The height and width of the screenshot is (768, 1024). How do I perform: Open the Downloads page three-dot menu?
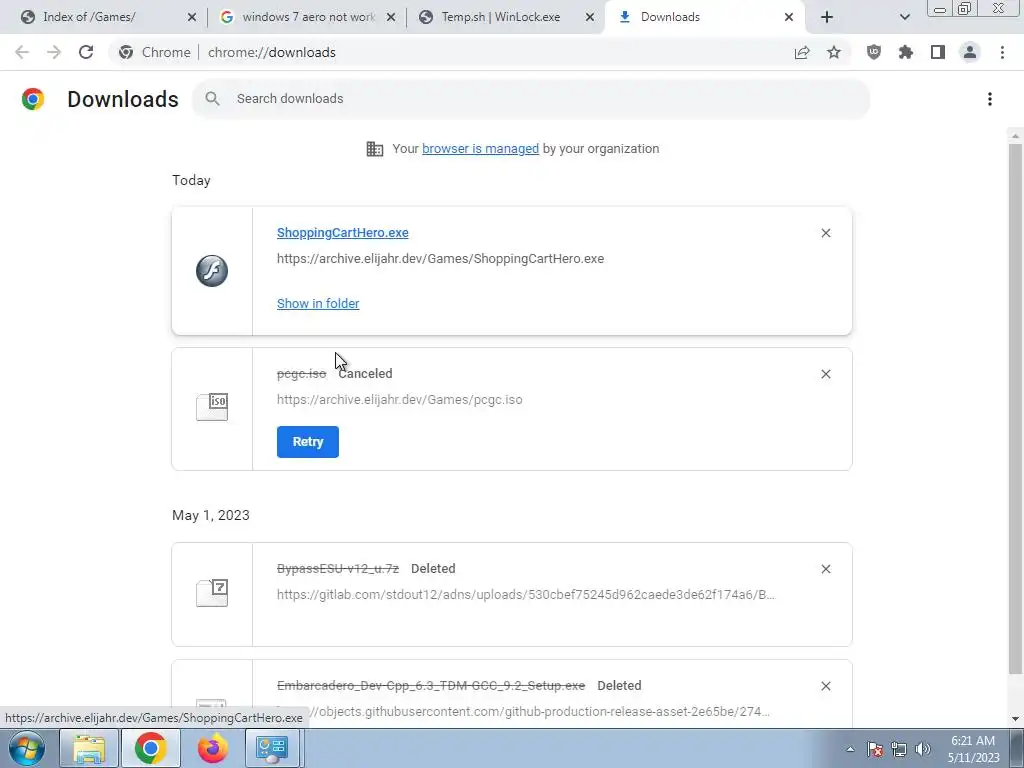pos(990,99)
